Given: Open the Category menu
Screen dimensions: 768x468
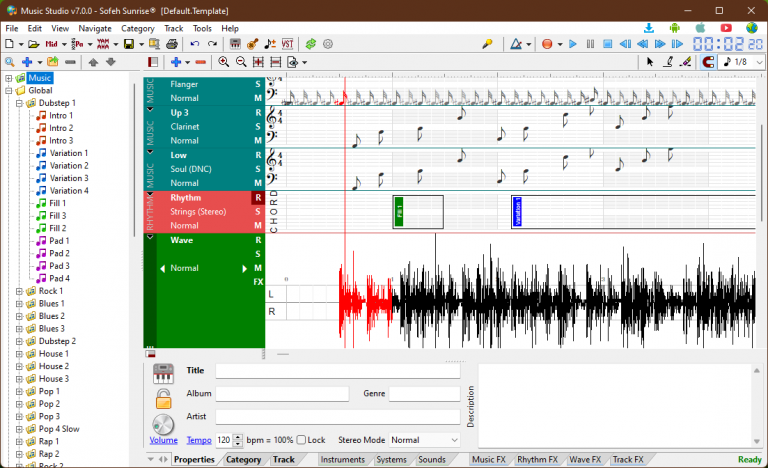Looking at the screenshot, I should [x=137, y=29].
